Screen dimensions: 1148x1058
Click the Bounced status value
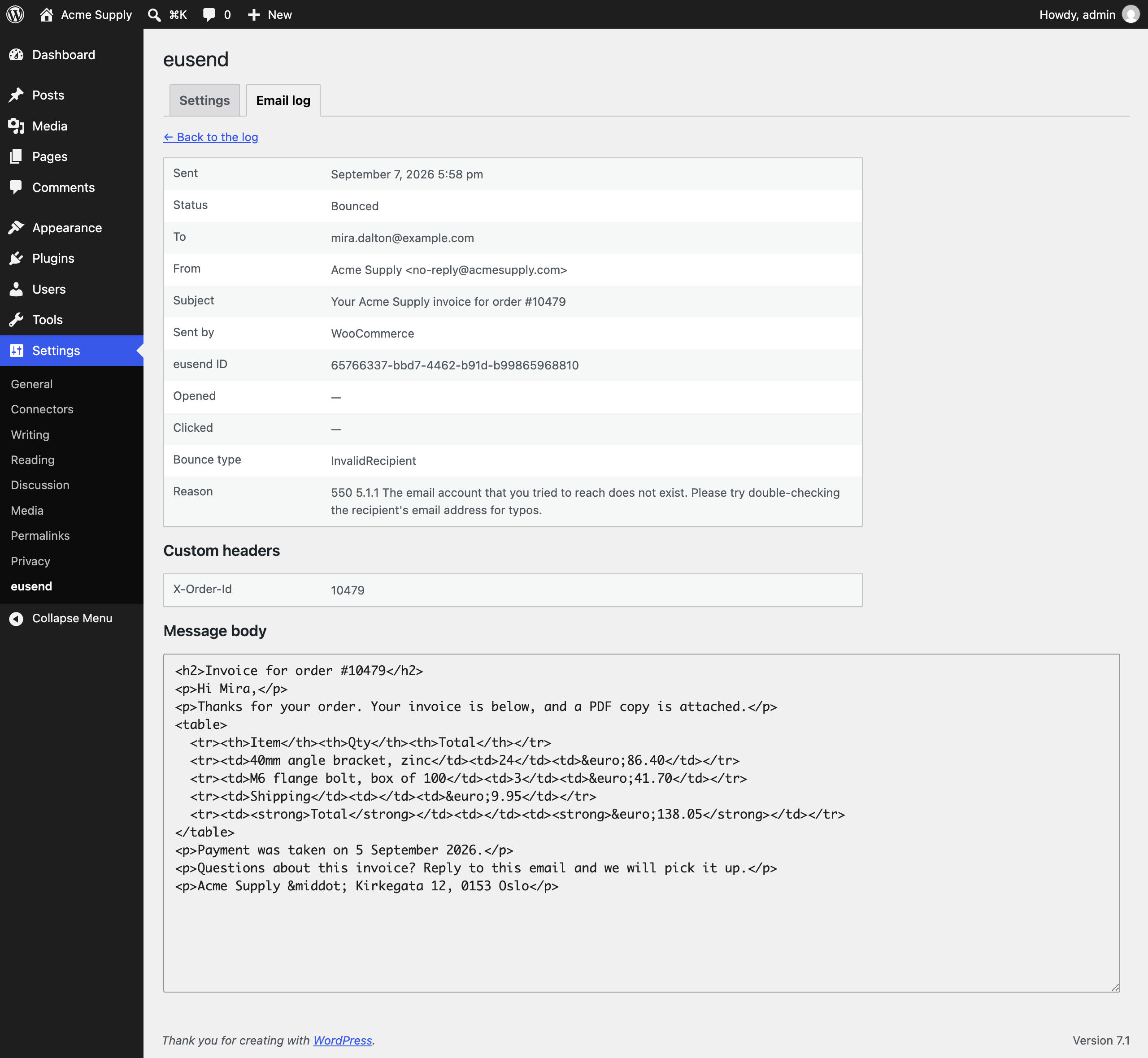pos(354,206)
